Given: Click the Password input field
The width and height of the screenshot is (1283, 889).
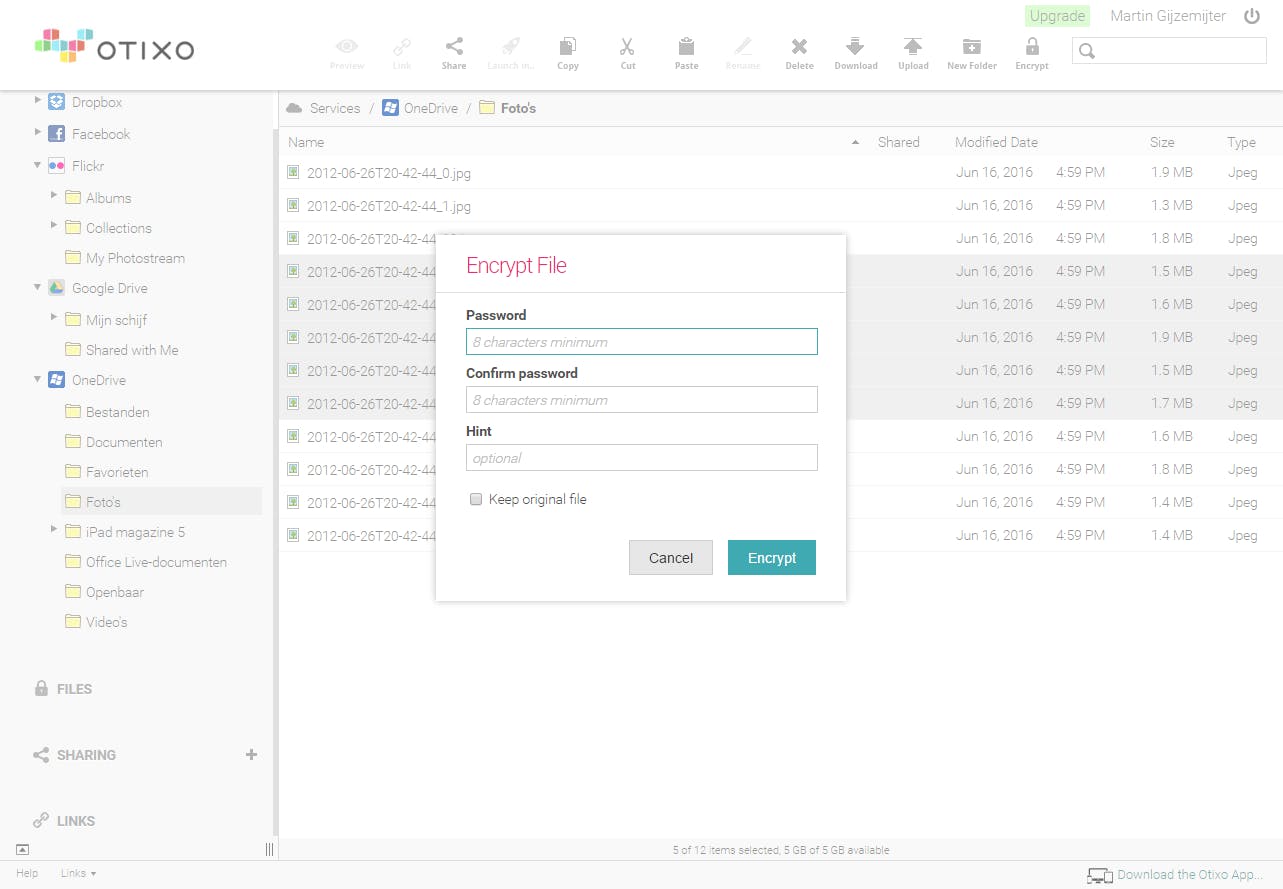Looking at the screenshot, I should (641, 342).
